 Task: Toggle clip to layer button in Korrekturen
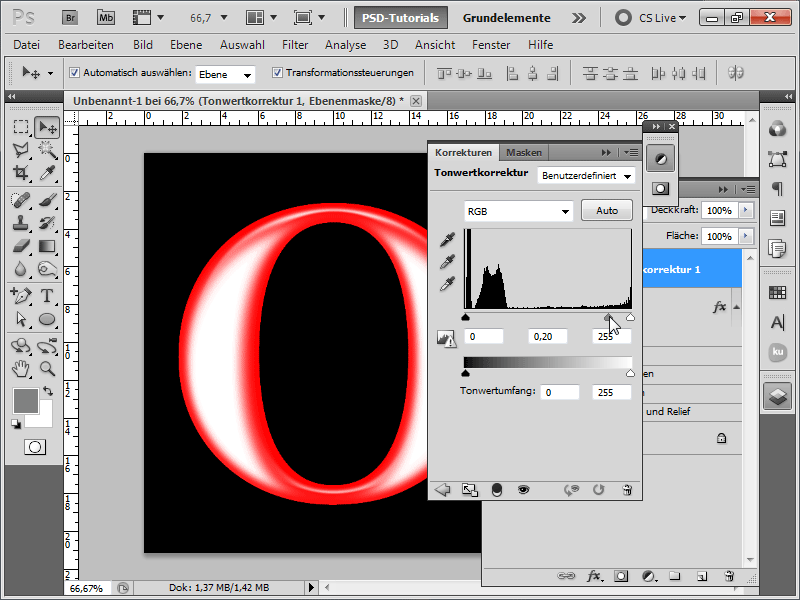496,490
